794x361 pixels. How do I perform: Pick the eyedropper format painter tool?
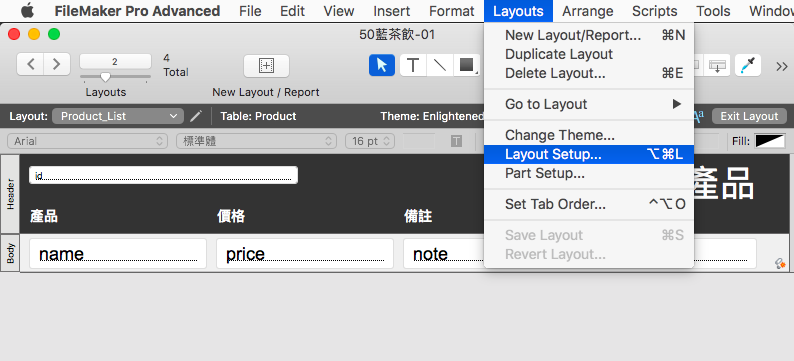pyautogui.click(x=748, y=65)
